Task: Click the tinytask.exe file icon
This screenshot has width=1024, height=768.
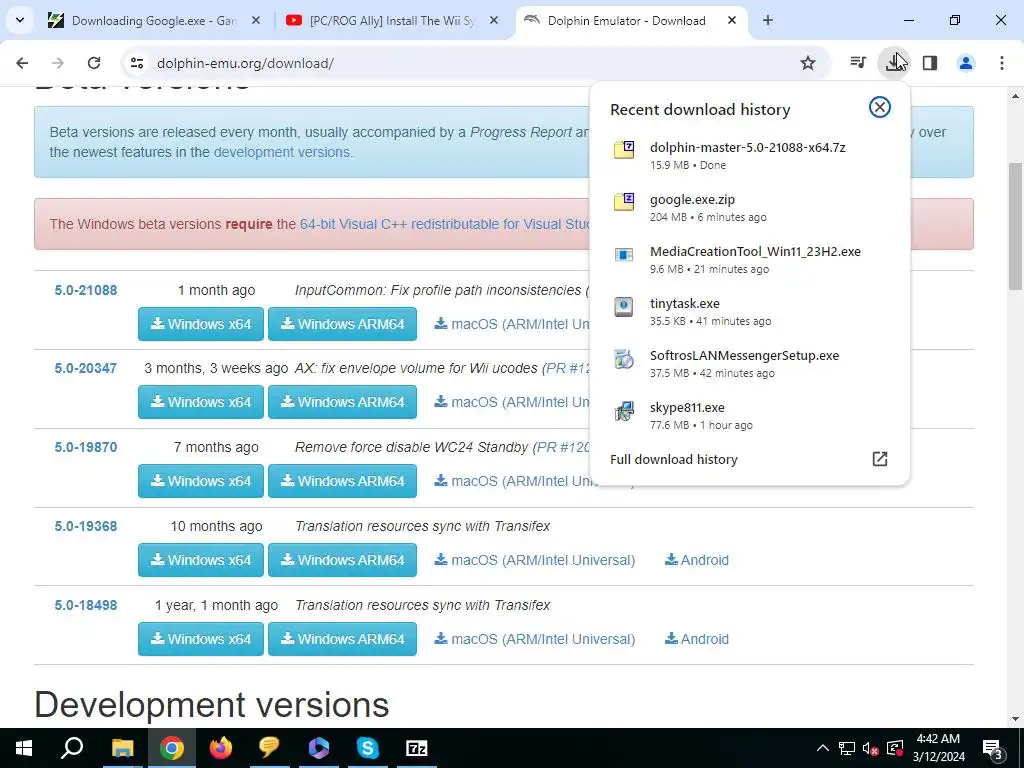Action: [x=624, y=306]
